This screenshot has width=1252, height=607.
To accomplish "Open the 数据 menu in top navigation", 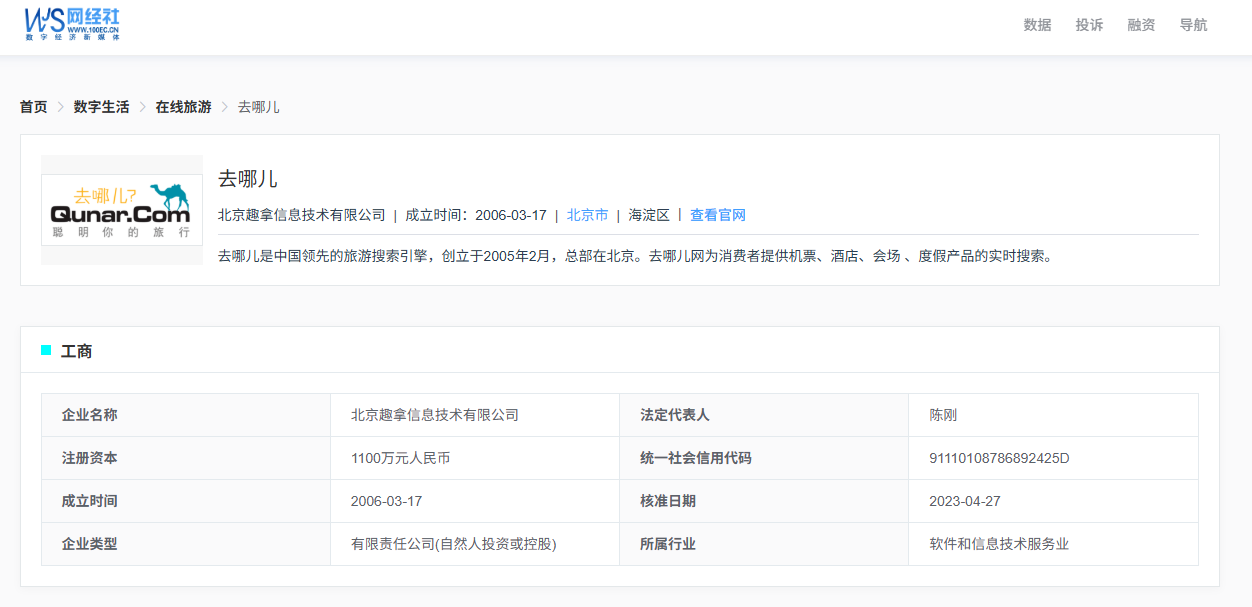I will point(1037,25).
